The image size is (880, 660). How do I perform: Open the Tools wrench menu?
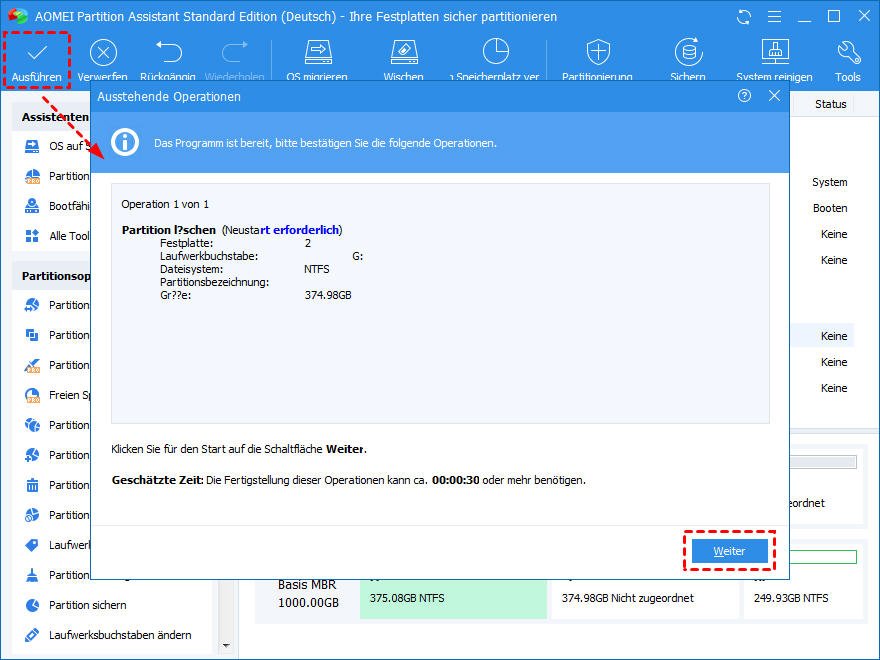(x=847, y=53)
